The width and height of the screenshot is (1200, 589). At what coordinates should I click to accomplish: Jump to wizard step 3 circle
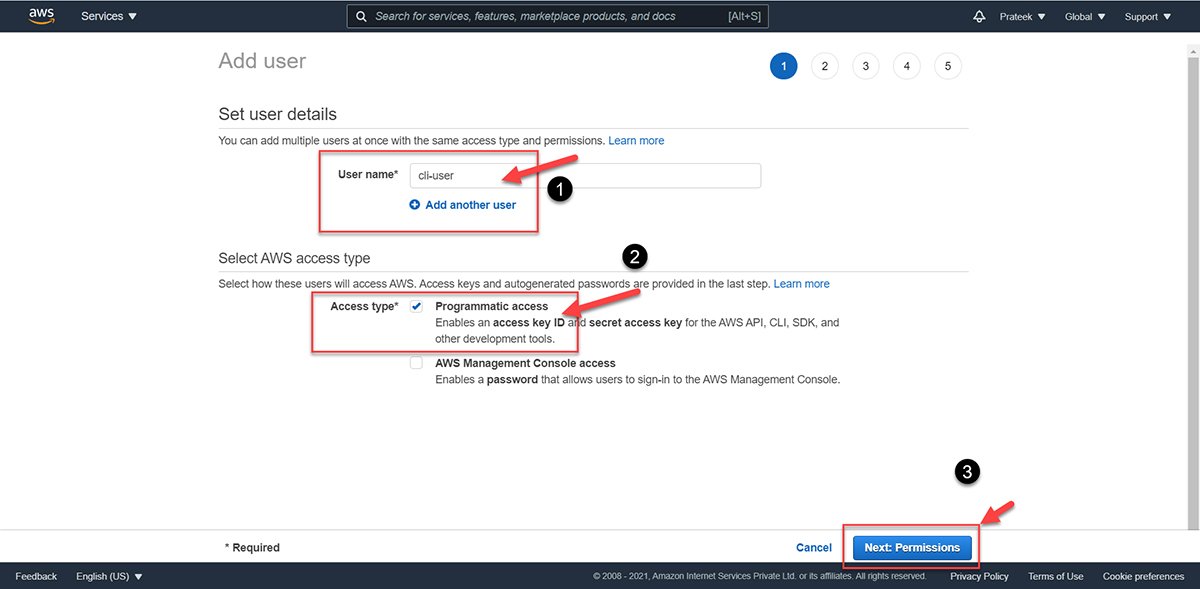(865, 67)
